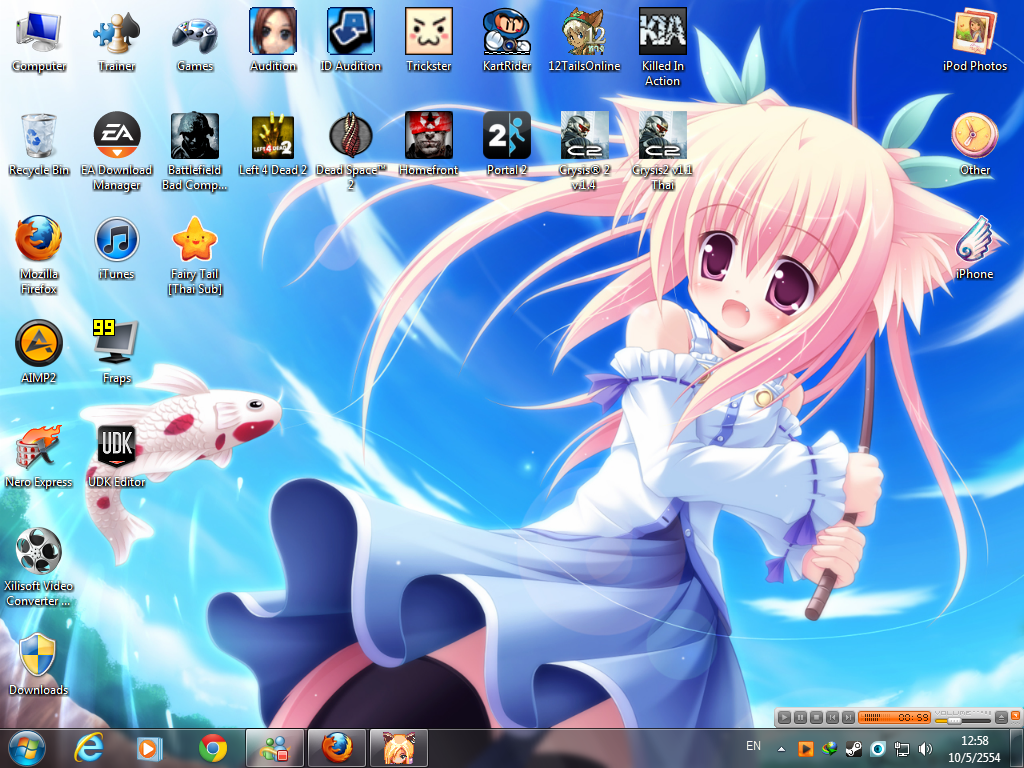Image resolution: width=1024 pixels, height=768 pixels.
Task: Open the Windows Start menu orb
Action: [26, 748]
